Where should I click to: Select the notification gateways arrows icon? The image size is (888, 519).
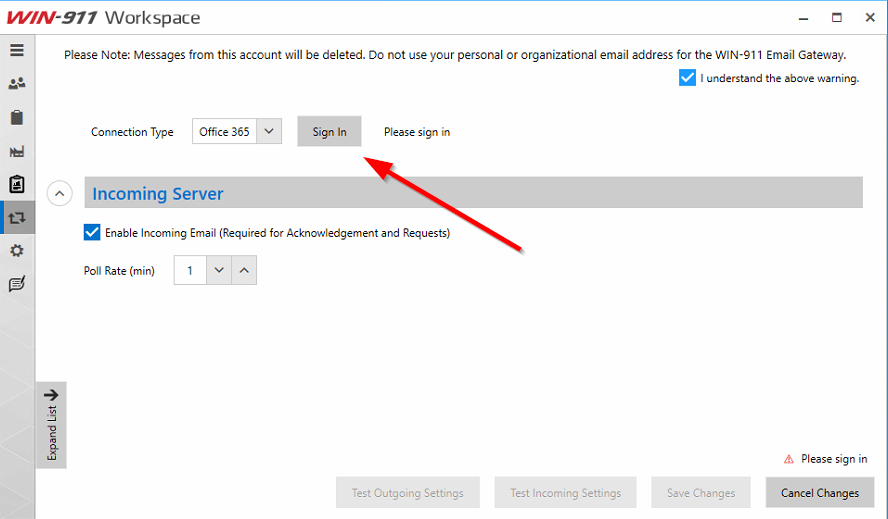click(x=17, y=218)
